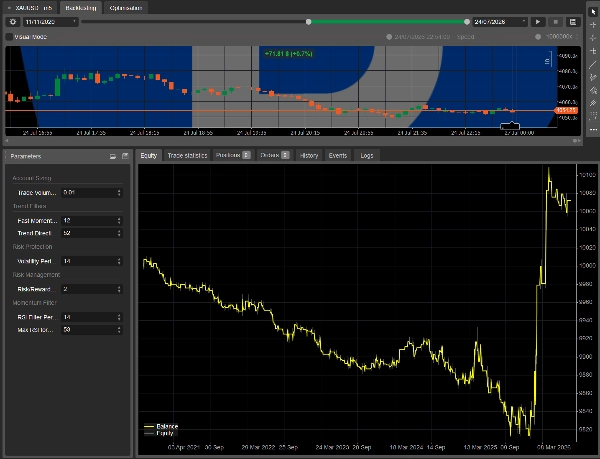Select the cursor pointer tool

click(x=593, y=12)
